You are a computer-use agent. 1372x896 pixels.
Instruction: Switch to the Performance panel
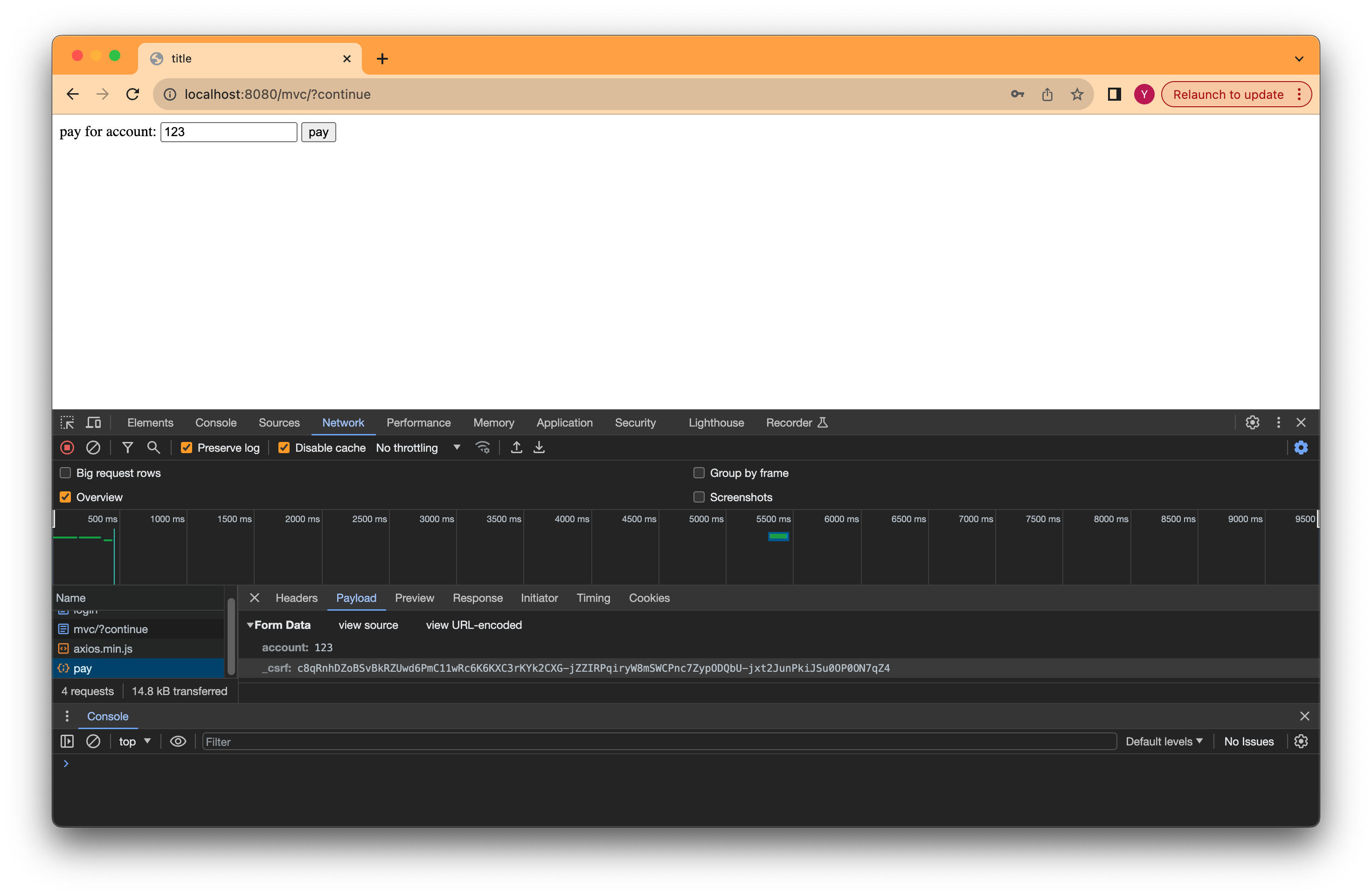pyautogui.click(x=418, y=422)
